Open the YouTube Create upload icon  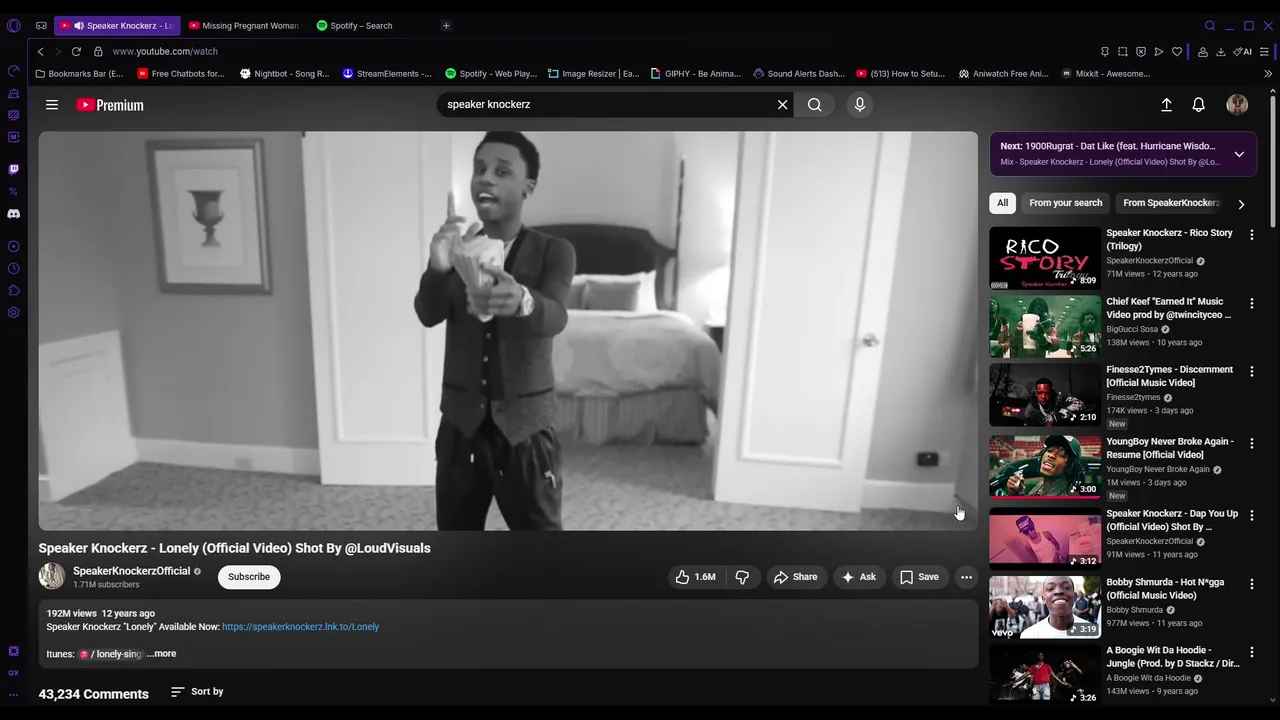pos(1166,104)
